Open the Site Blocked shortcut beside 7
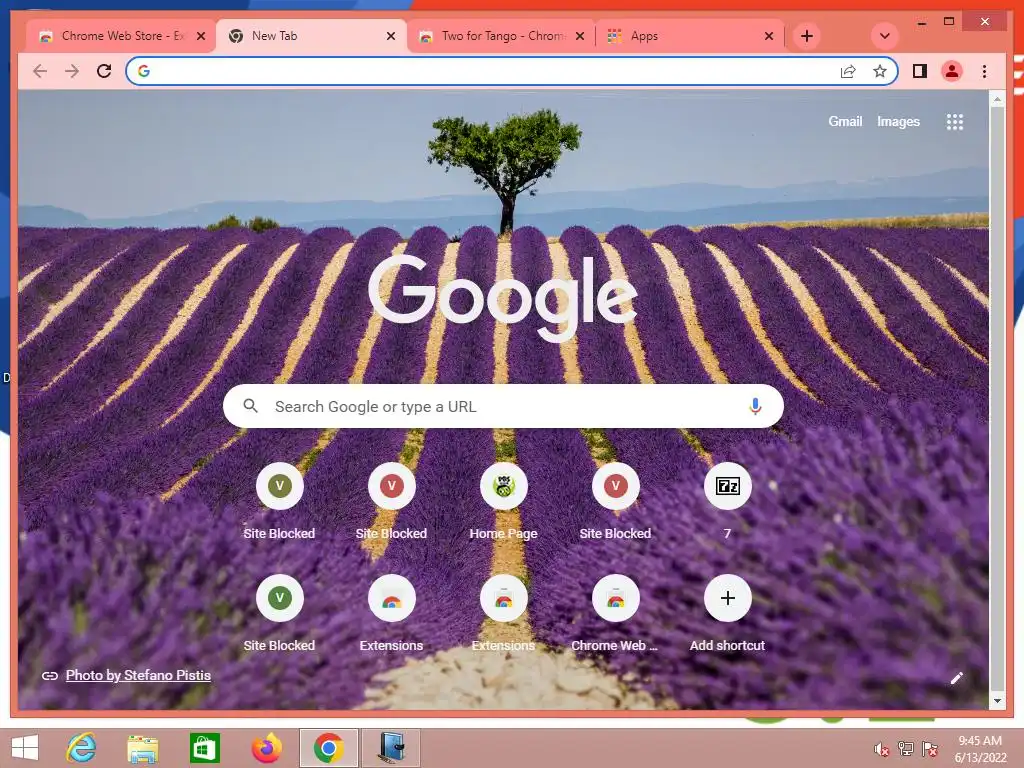 615,501
